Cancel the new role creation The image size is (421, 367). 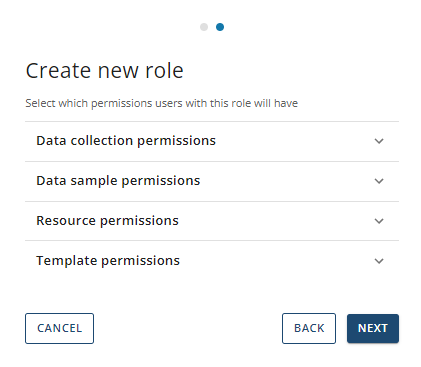pos(59,328)
